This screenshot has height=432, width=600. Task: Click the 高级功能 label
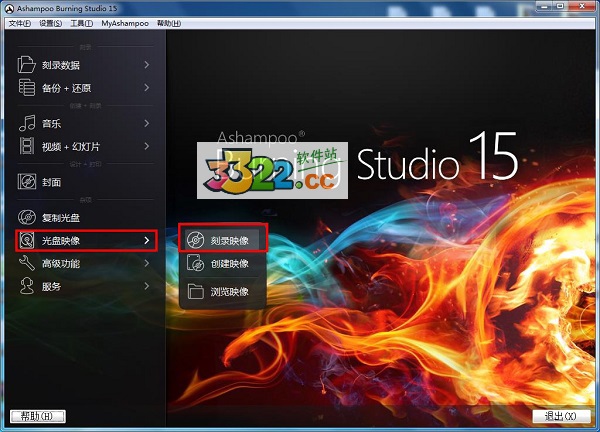(61, 264)
